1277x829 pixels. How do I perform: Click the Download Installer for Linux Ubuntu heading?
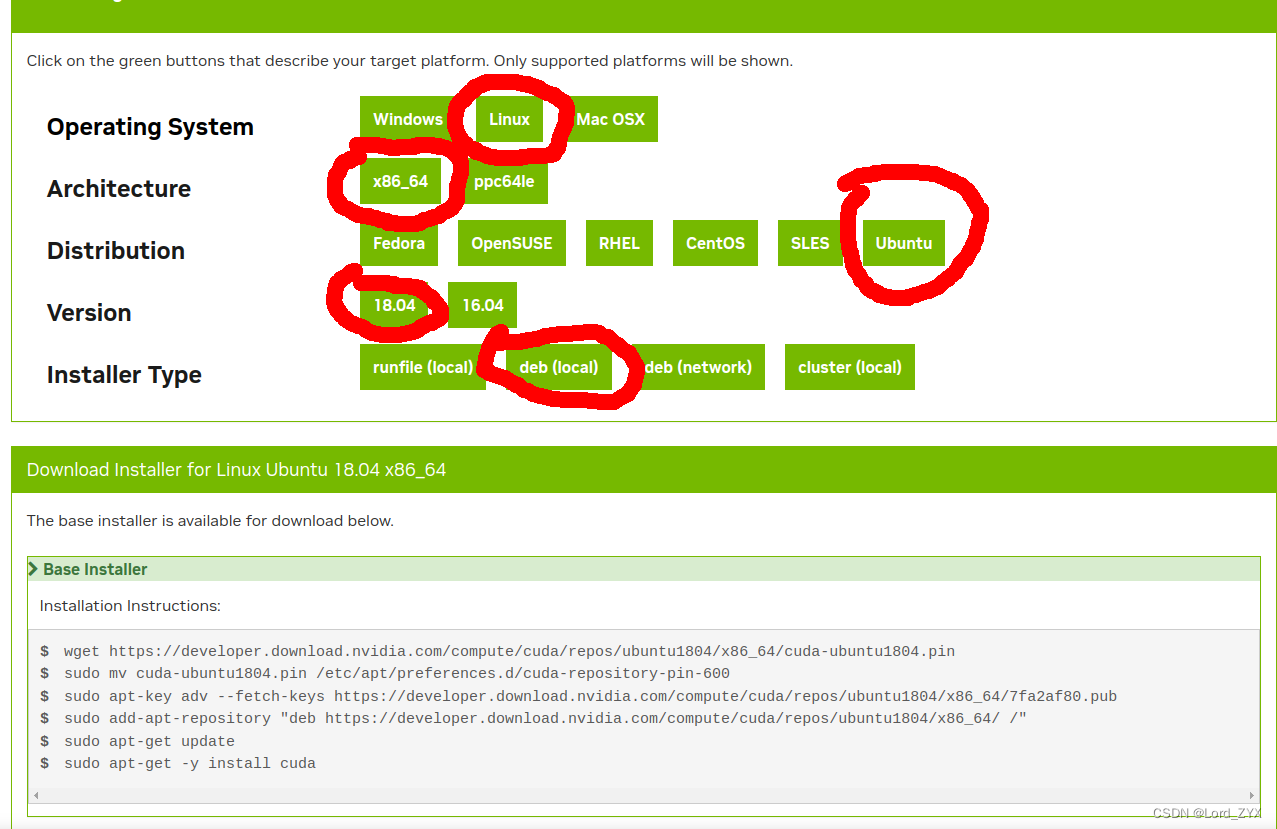[236, 470]
